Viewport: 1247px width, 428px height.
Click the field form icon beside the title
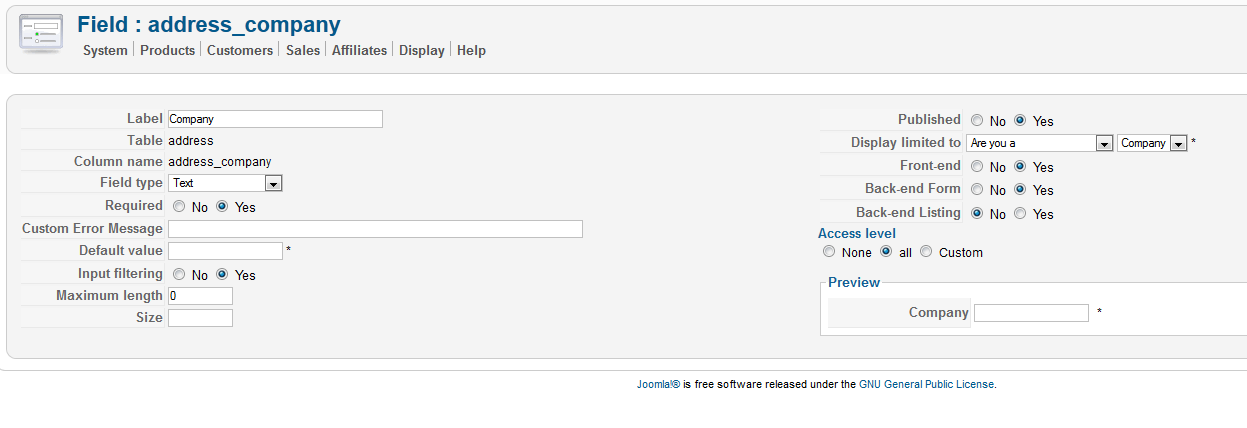(41, 35)
